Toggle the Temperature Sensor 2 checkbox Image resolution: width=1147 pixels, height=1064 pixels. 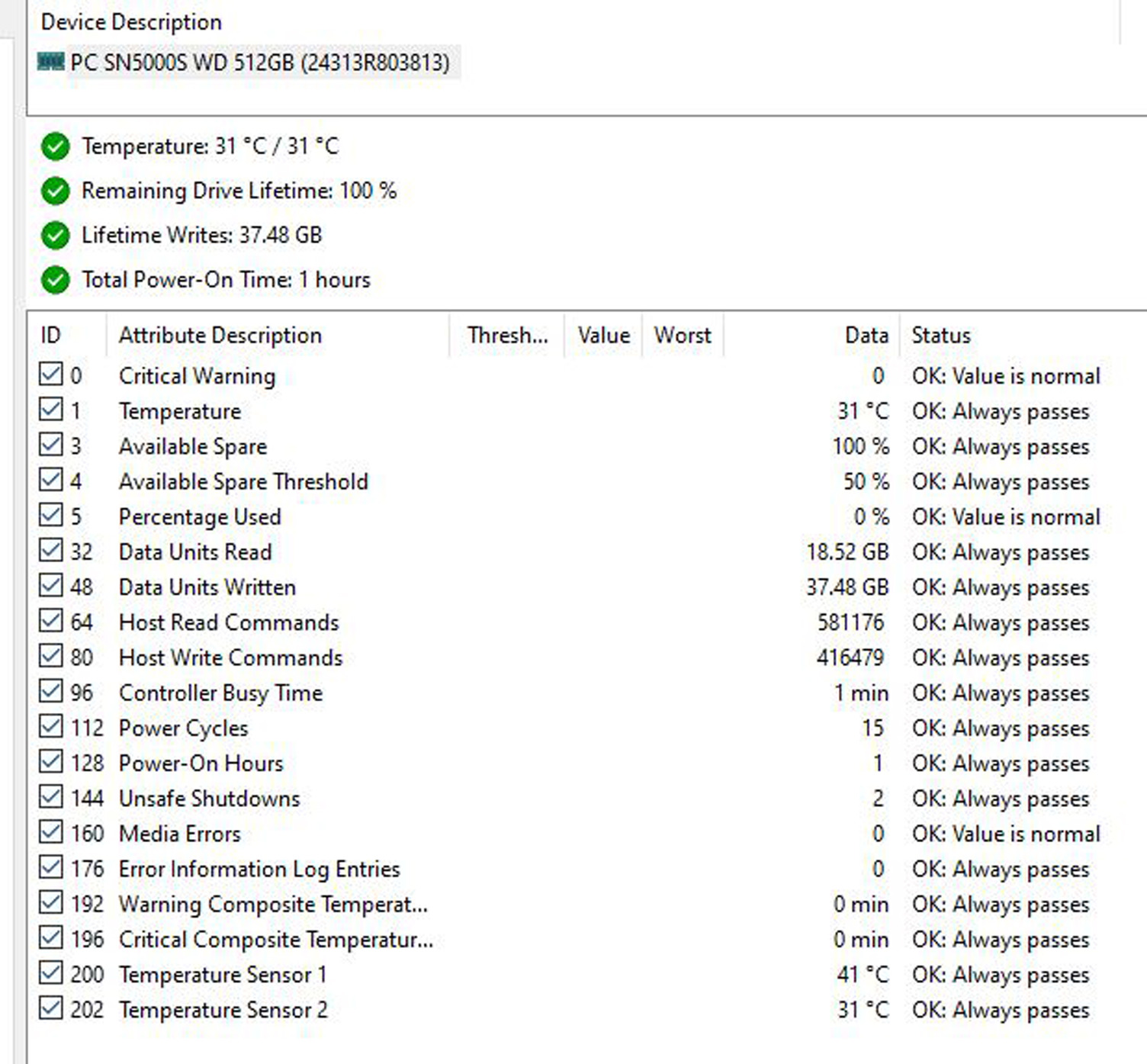tap(51, 1007)
